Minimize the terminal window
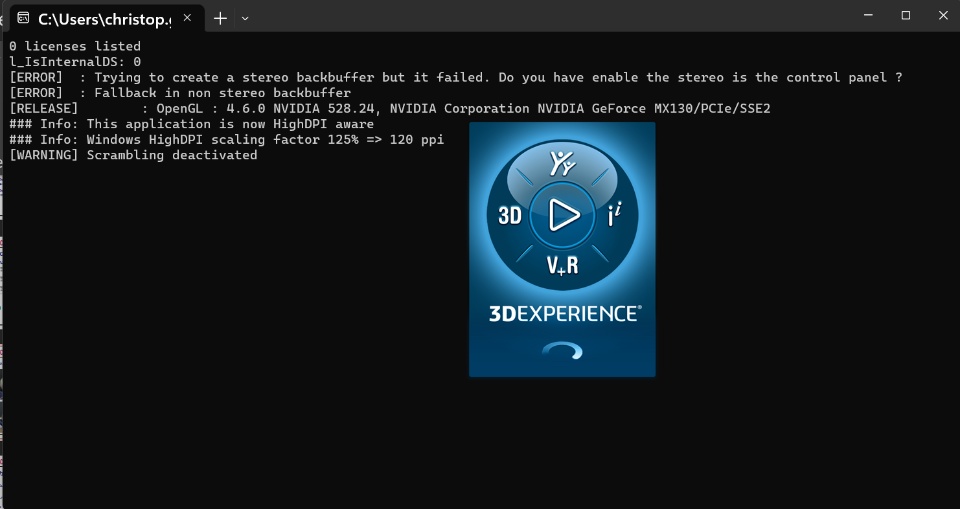960x509 pixels. click(868, 15)
